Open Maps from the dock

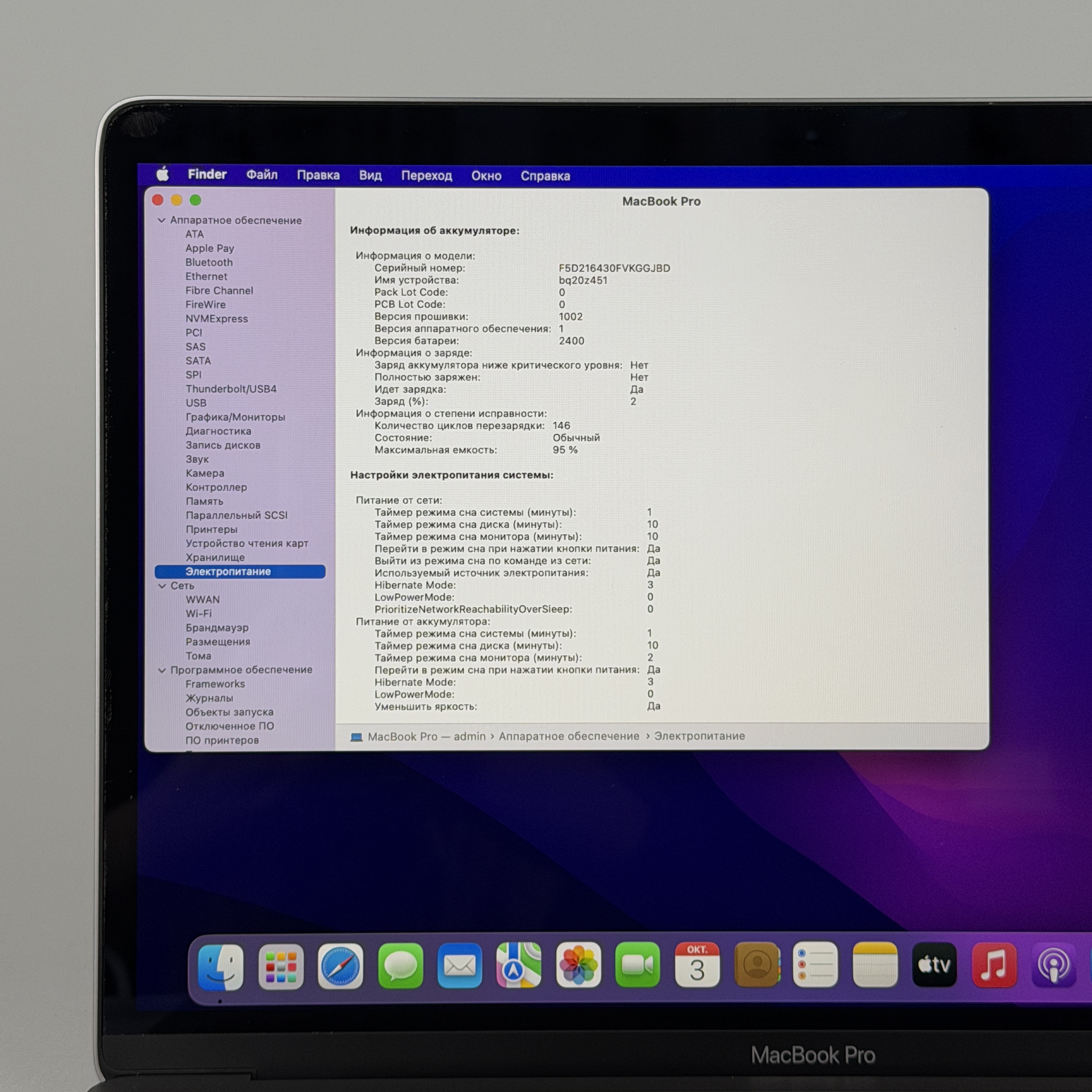[518, 965]
